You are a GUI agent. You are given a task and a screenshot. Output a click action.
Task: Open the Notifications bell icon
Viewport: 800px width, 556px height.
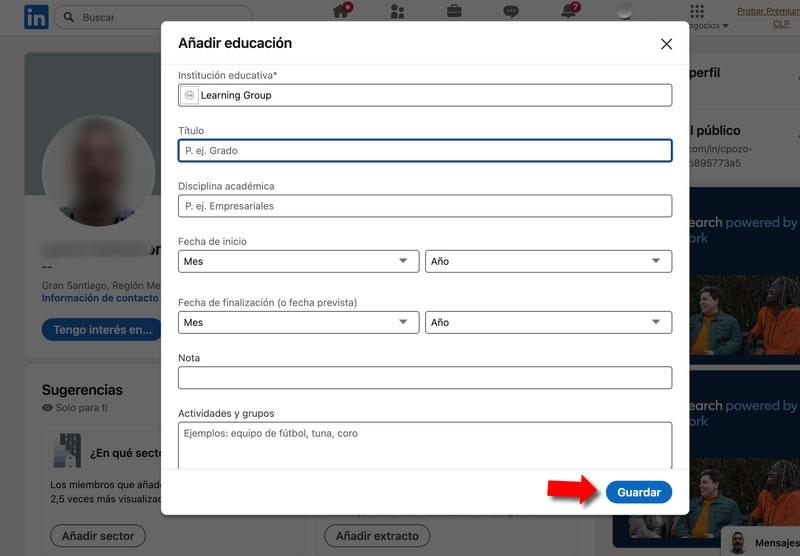coord(568,11)
